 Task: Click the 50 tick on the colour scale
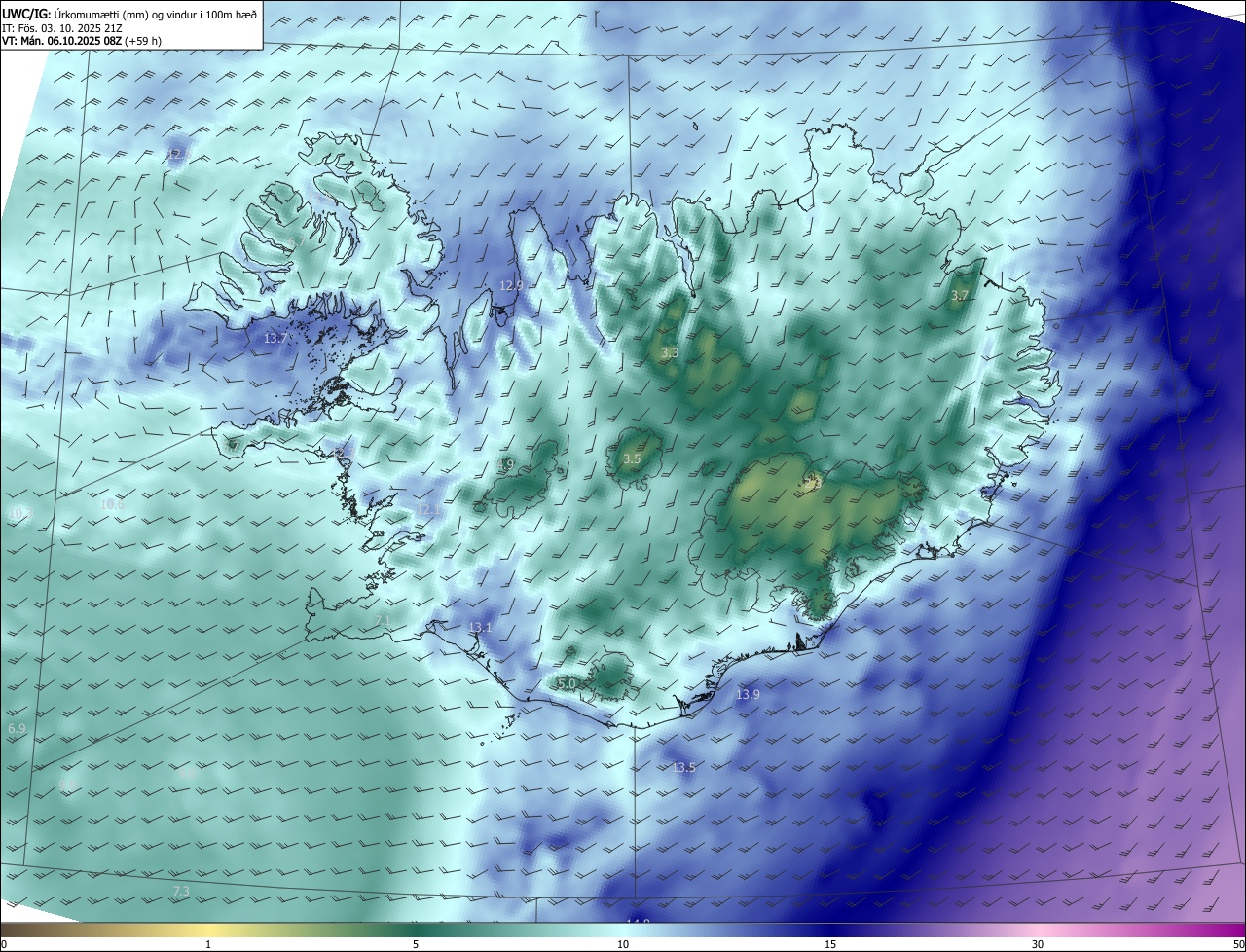coord(1238,944)
